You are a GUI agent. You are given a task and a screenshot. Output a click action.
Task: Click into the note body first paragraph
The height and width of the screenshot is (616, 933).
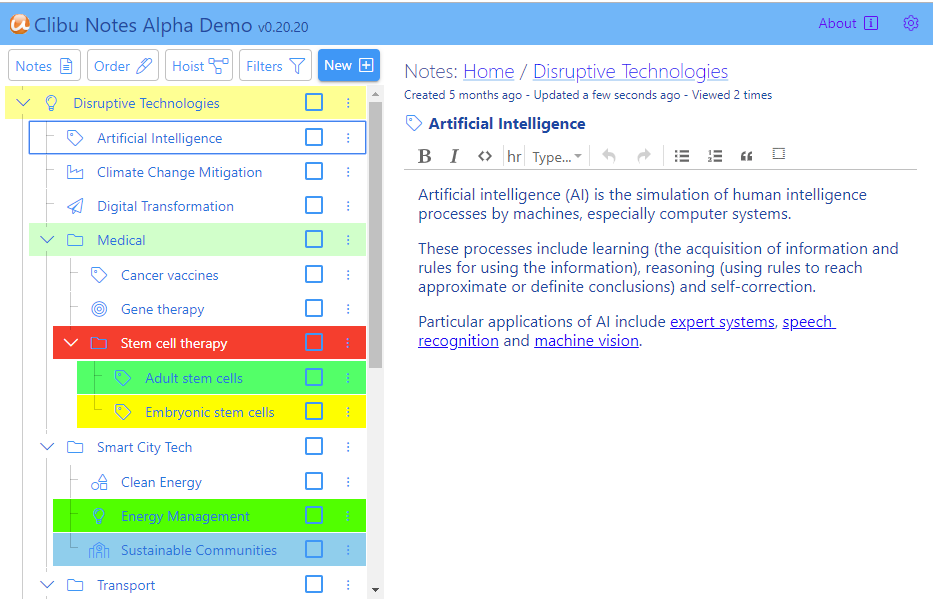pyautogui.click(x=643, y=204)
